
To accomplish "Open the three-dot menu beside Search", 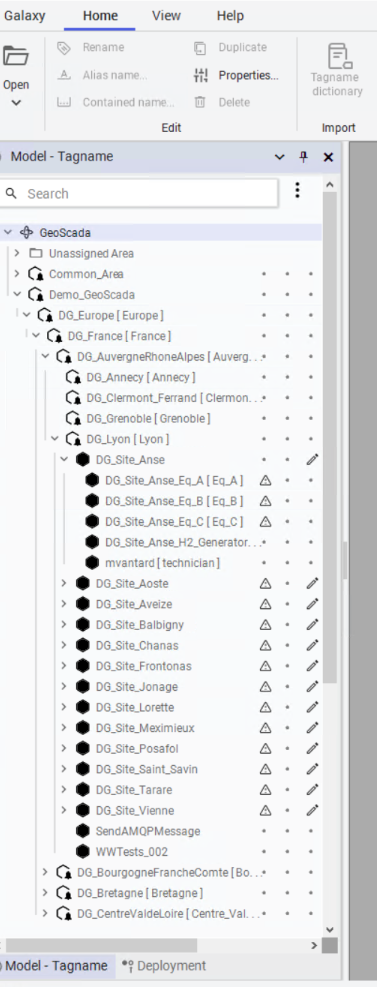I will [298, 191].
